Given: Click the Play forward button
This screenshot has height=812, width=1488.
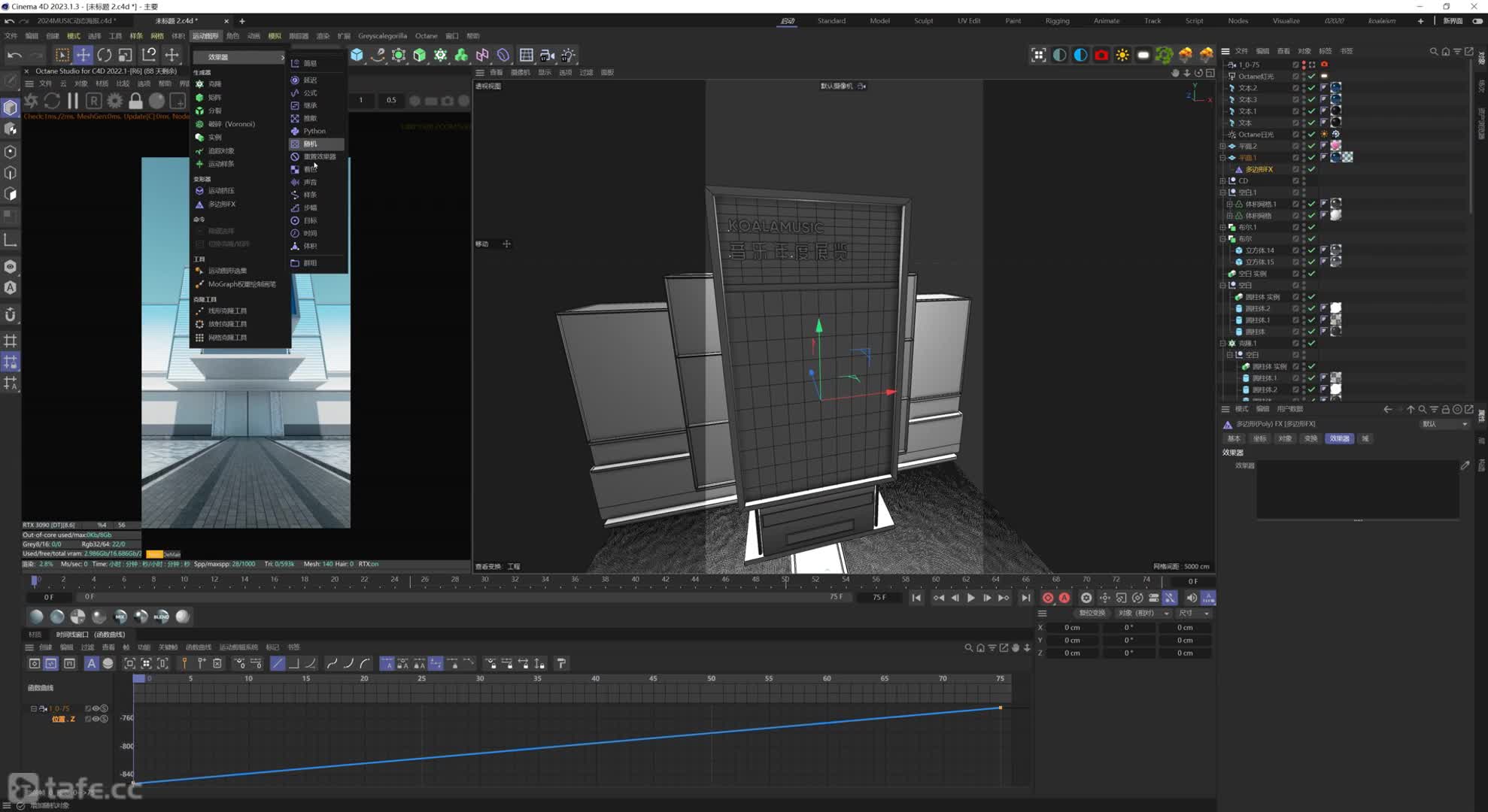Looking at the screenshot, I should 970,598.
